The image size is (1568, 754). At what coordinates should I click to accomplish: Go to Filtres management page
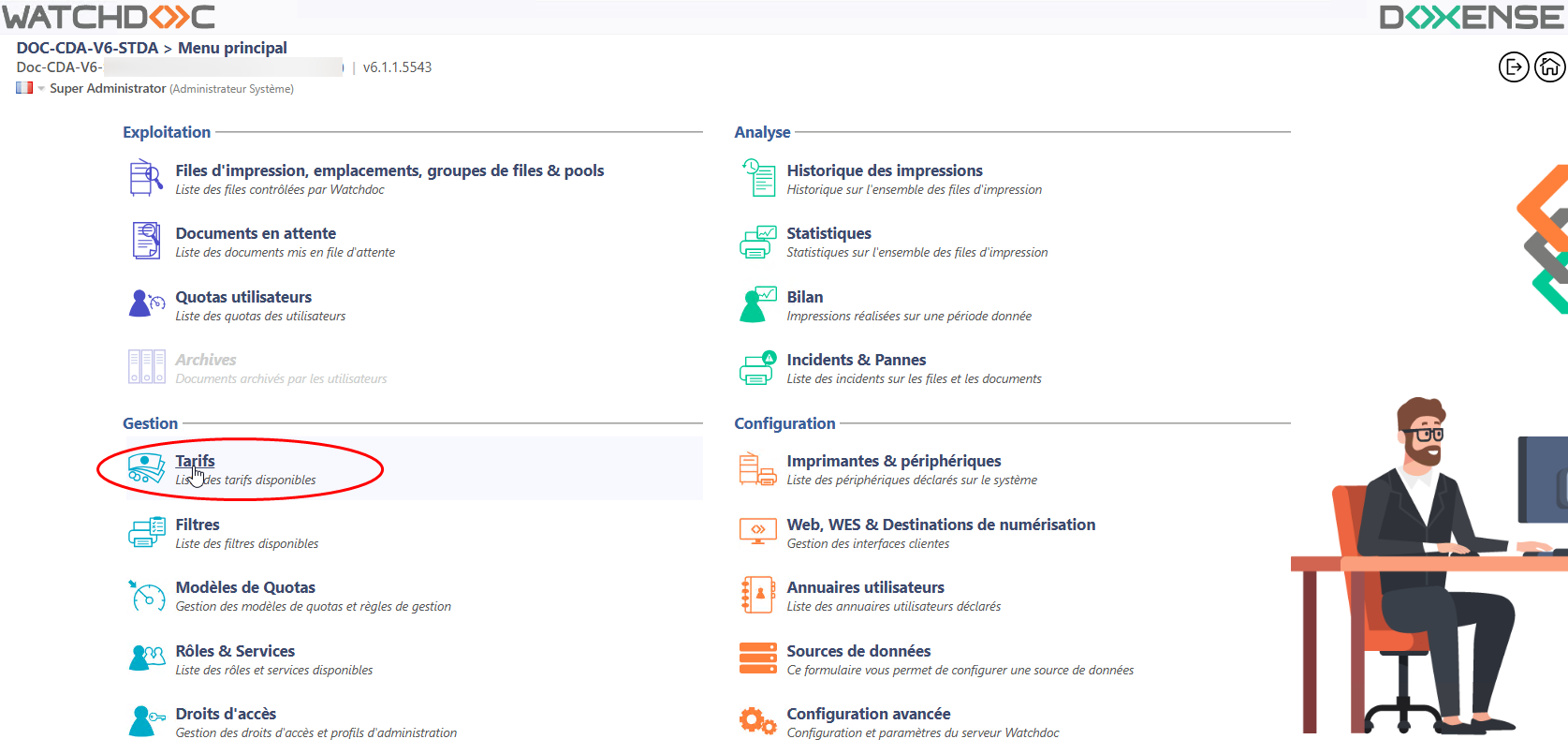198,525
